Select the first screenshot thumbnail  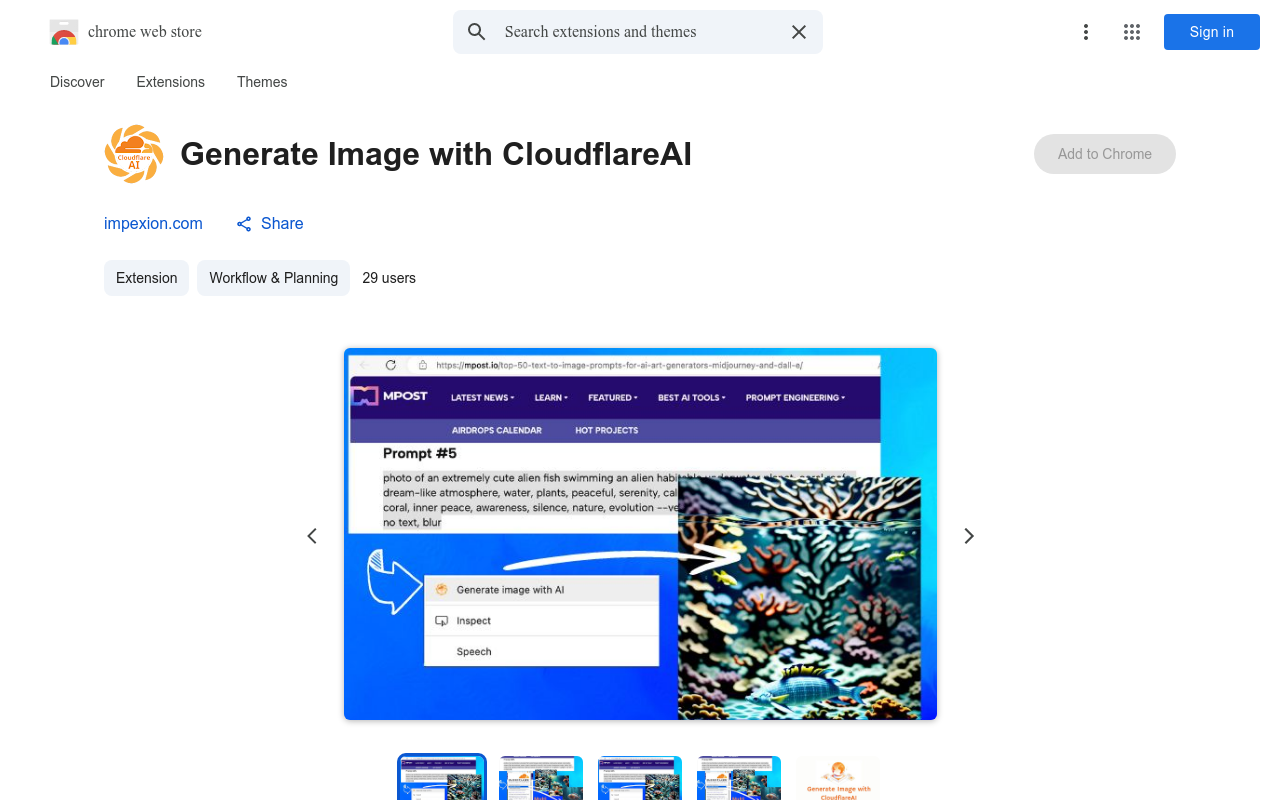[442, 778]
